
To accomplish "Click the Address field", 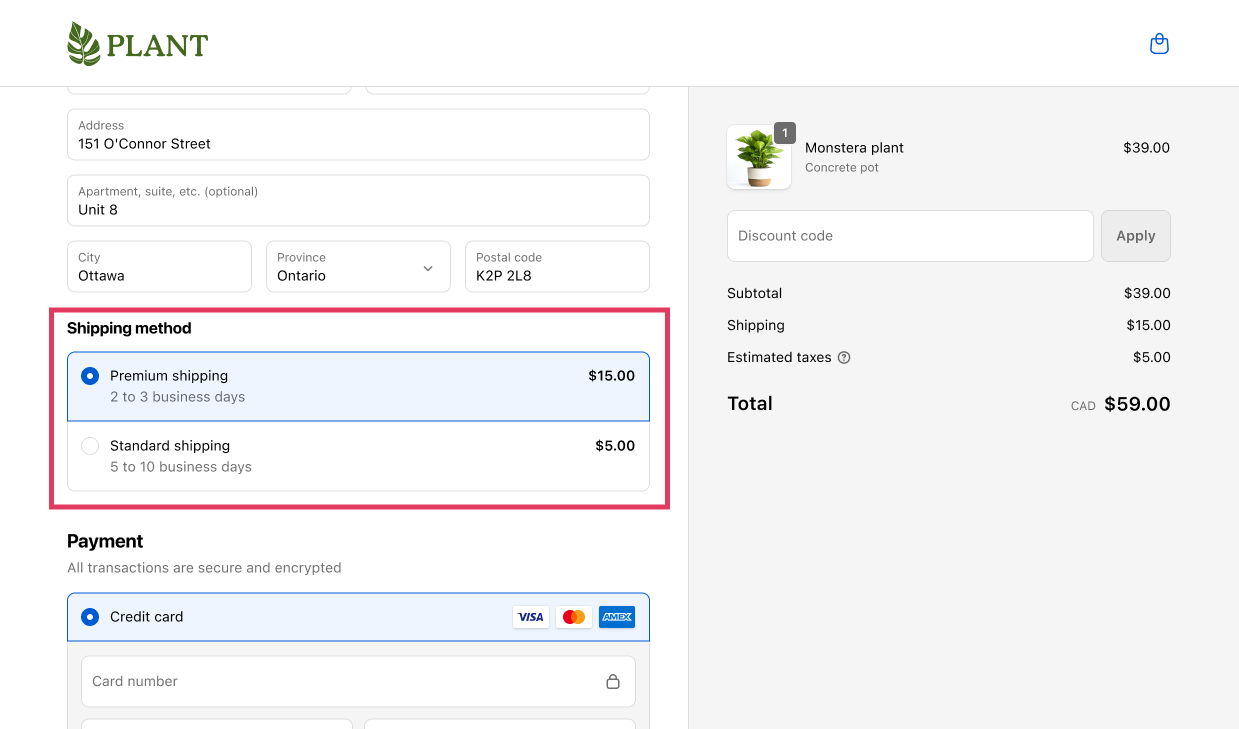I will click(x=358, y=135).
